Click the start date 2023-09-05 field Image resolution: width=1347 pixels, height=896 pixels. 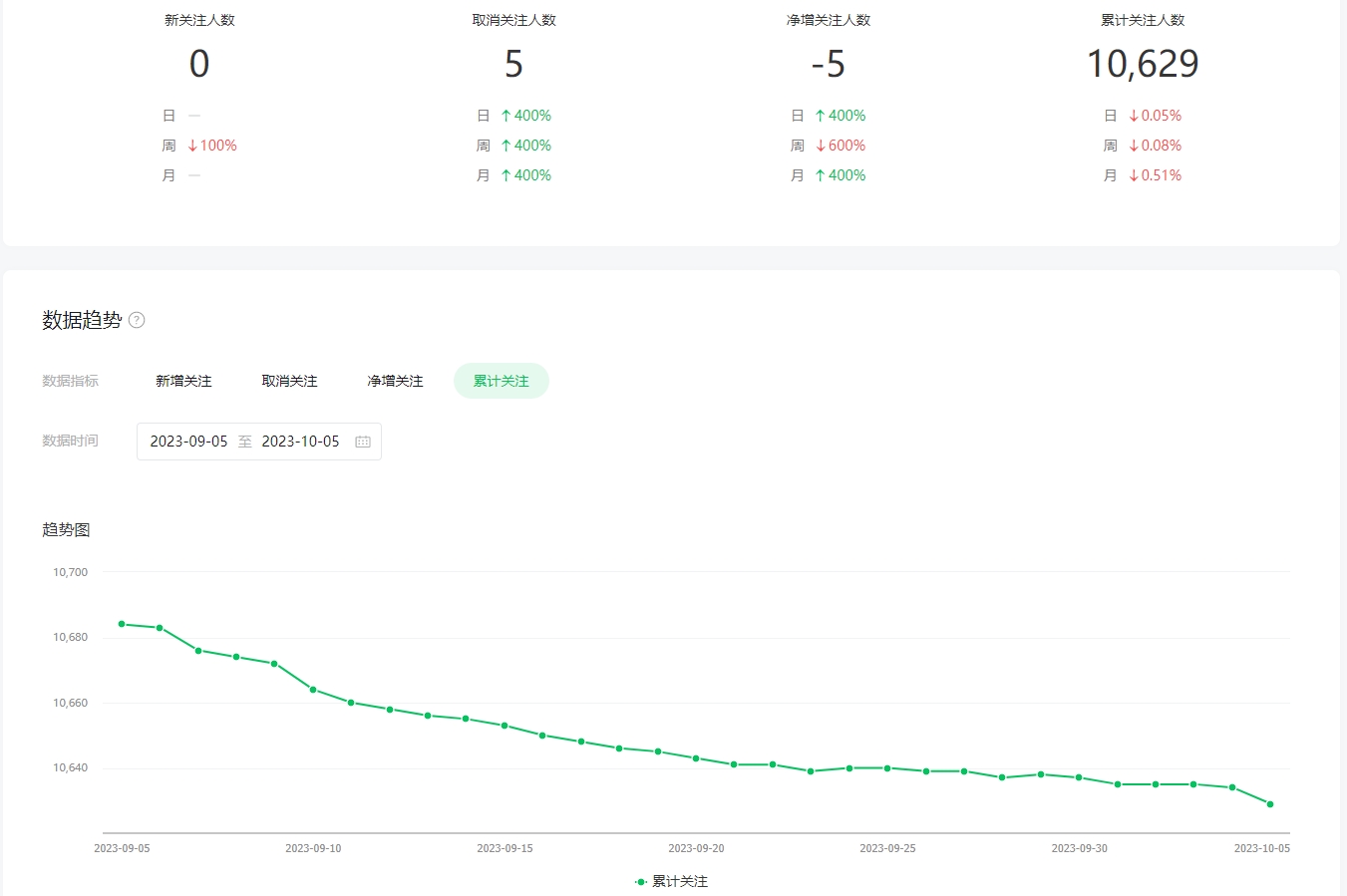(x=188, y=442)
